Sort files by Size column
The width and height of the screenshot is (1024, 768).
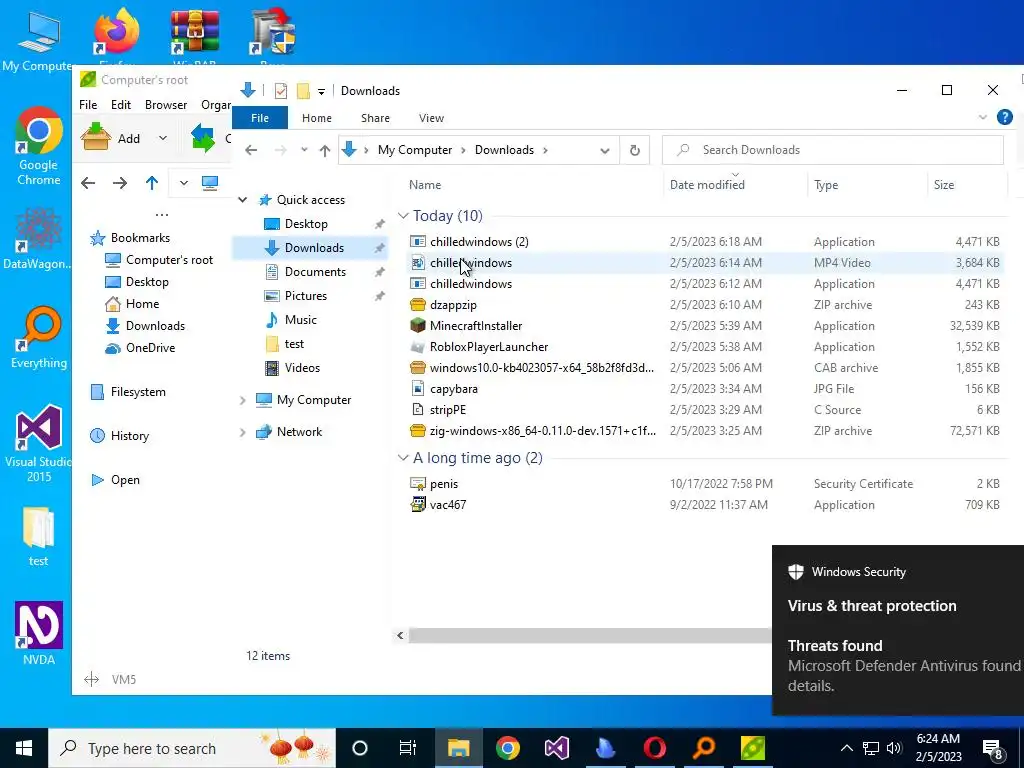[967, 185]
